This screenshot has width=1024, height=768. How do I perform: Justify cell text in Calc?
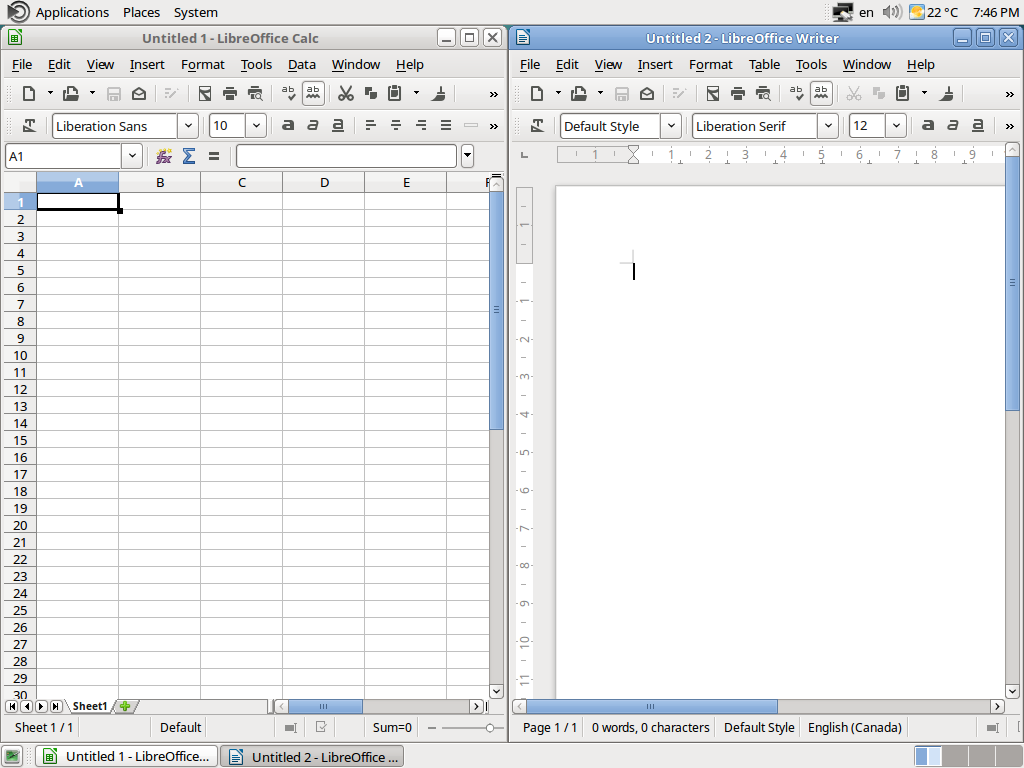coord(446,125)
